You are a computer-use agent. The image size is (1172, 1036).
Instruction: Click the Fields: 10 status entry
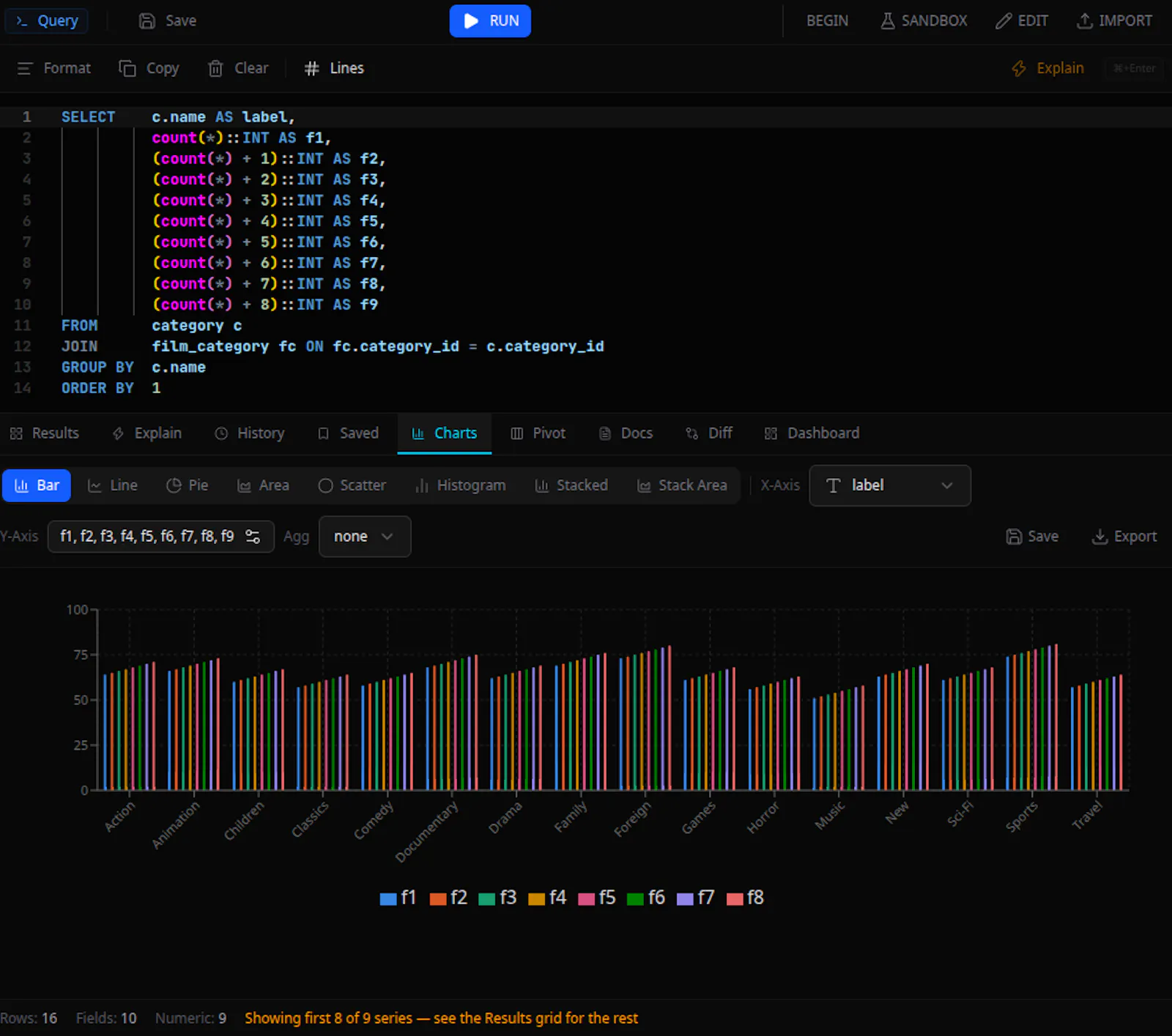point(106,1018)
